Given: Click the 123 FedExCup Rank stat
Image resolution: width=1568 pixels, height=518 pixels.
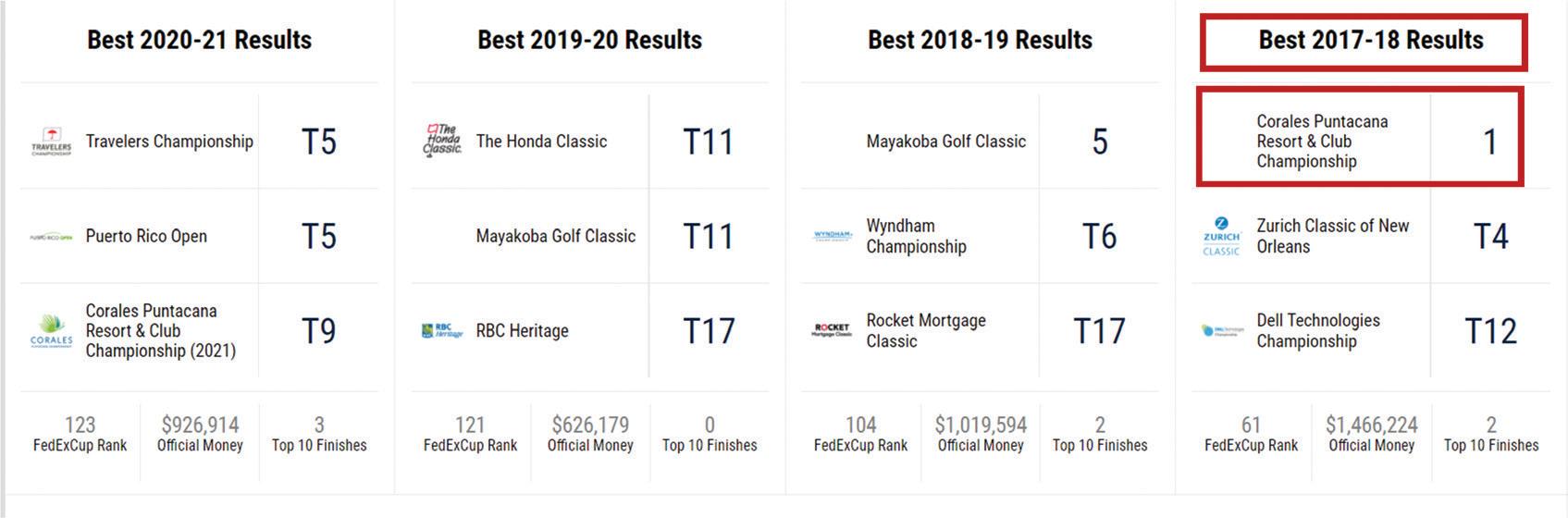Looking at the screenshot, I should (x=80, y=433).
